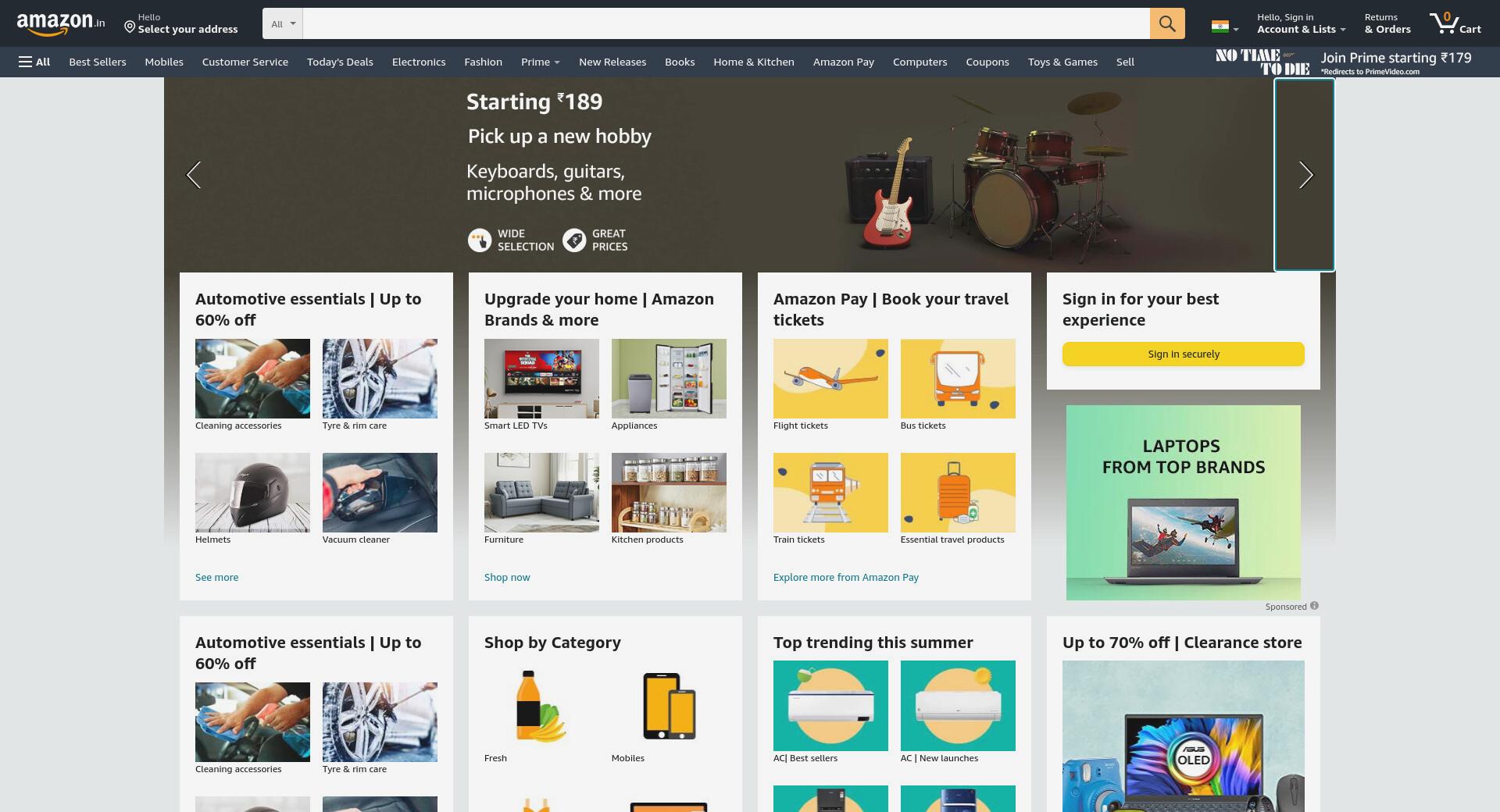Click the Wide Selection badge icon

click(x=479, y=240)
